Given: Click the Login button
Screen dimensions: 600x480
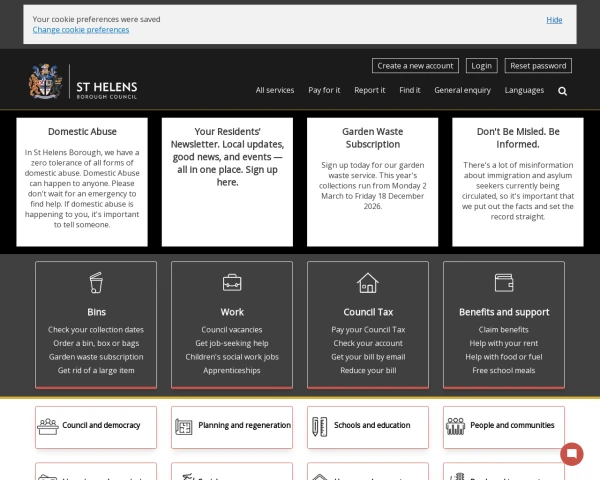Looking at the screenshot, I should point(481,65).
